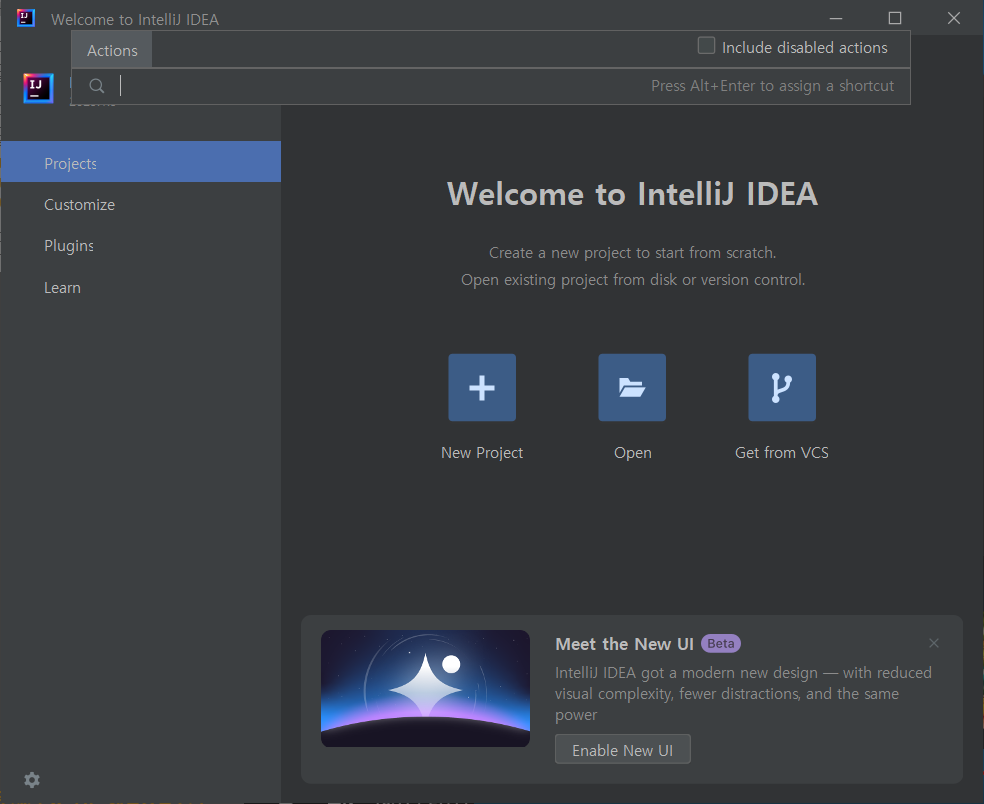Click the New Project plus icon
The width and height of the screenshot is (984, 804).
(482, 387)
